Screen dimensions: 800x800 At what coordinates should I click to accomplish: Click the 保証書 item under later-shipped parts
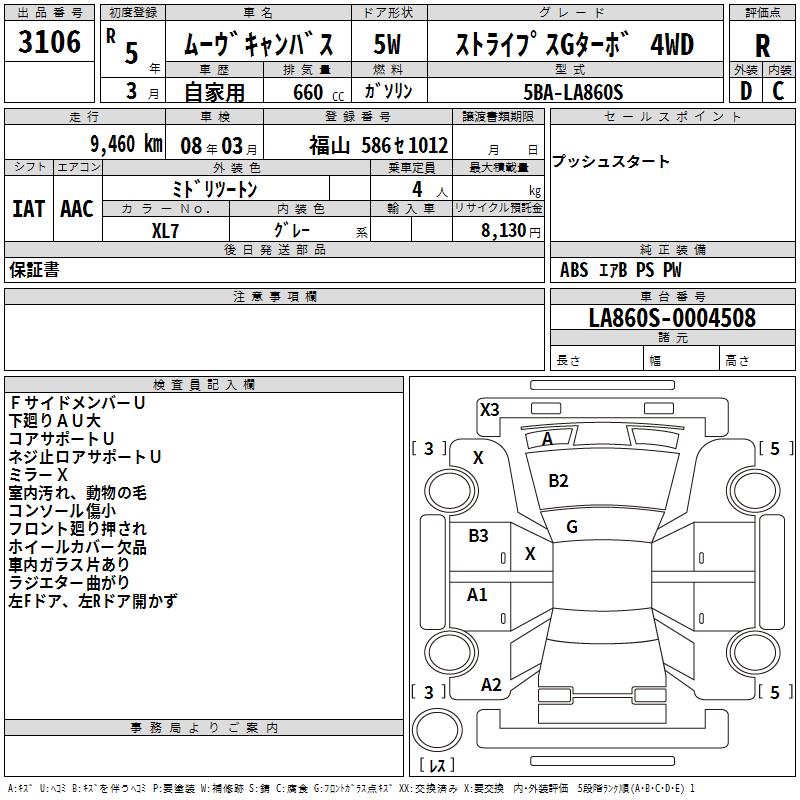tap(34, 270)
